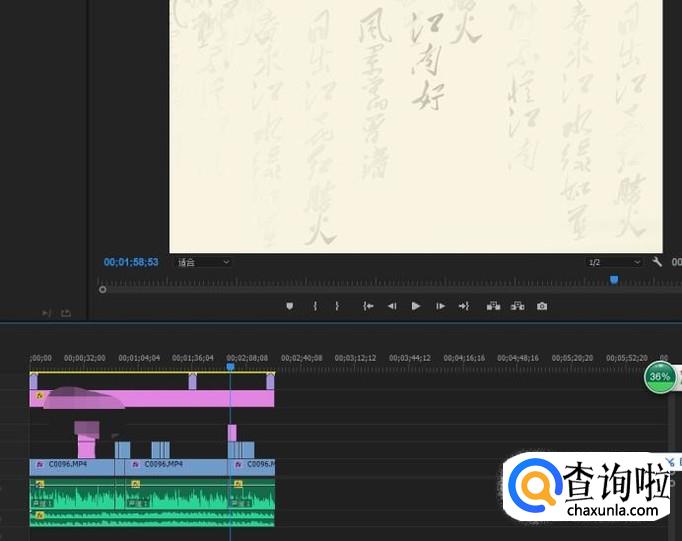682x541 pixels.
Task: Click the Extract button
Action: click(x=517, y=306)
